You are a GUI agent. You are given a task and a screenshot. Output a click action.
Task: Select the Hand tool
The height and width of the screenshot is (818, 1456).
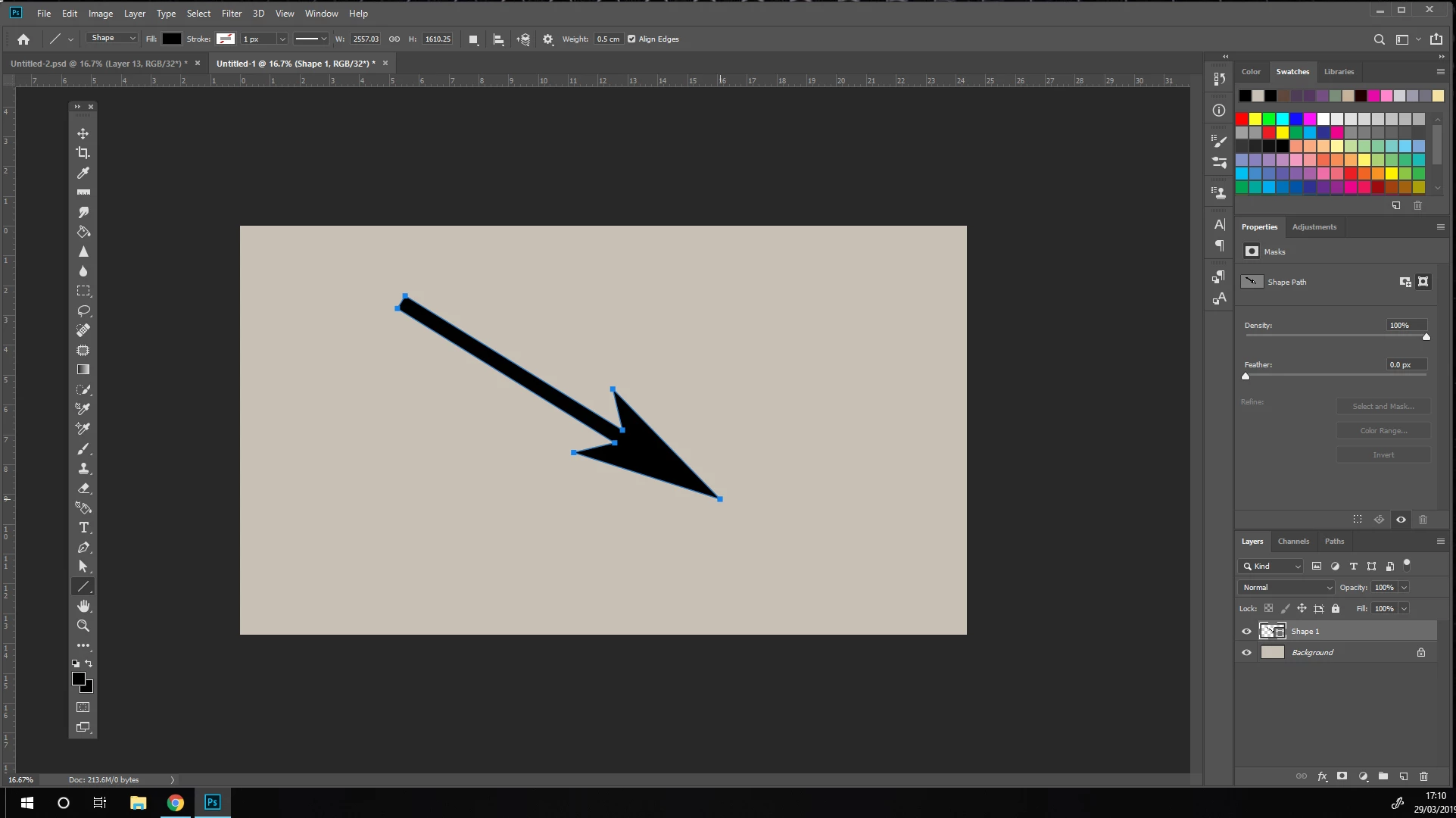pyautogui.click(x=83, y=607)
